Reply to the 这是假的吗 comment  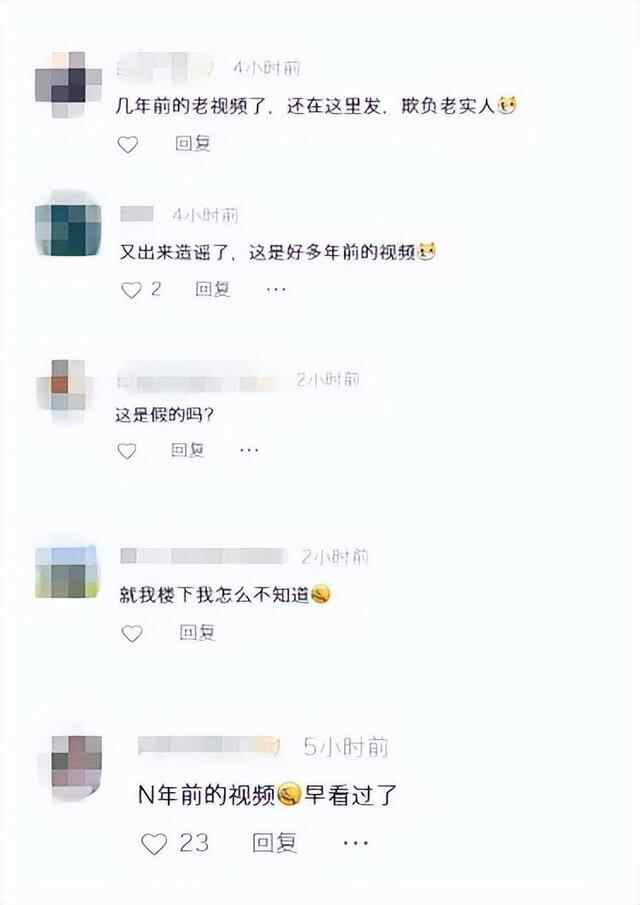coord(188,450)
